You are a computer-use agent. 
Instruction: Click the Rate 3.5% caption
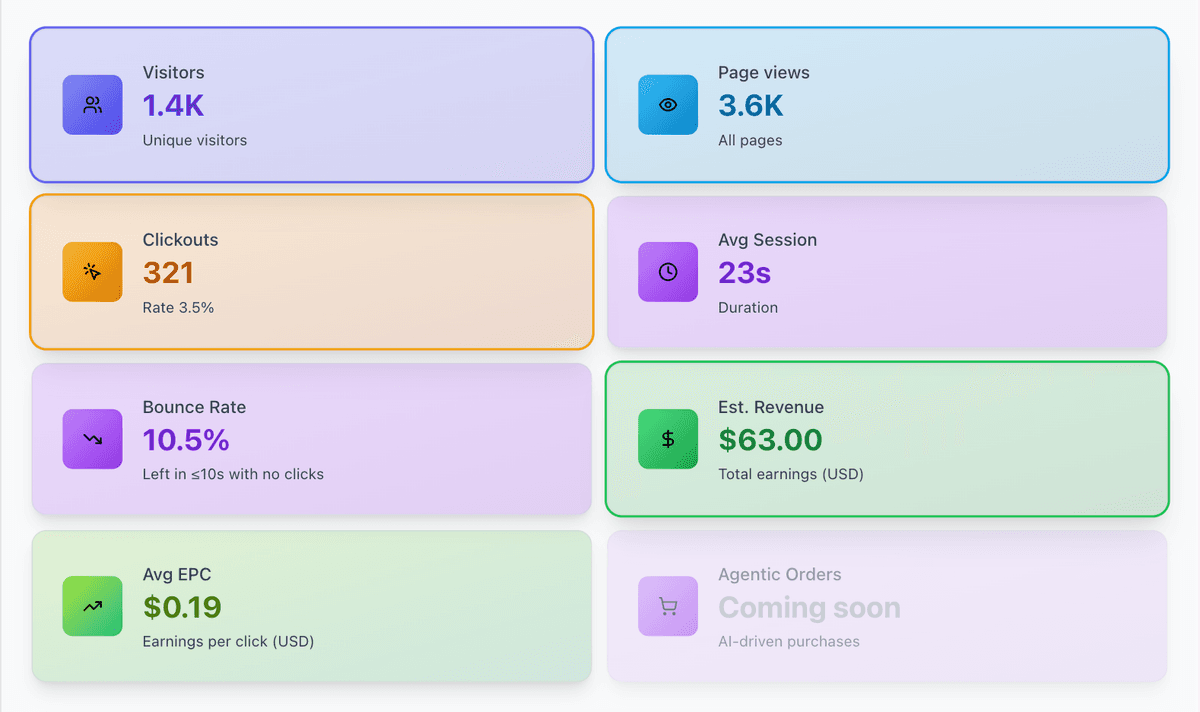pos(178,307)
